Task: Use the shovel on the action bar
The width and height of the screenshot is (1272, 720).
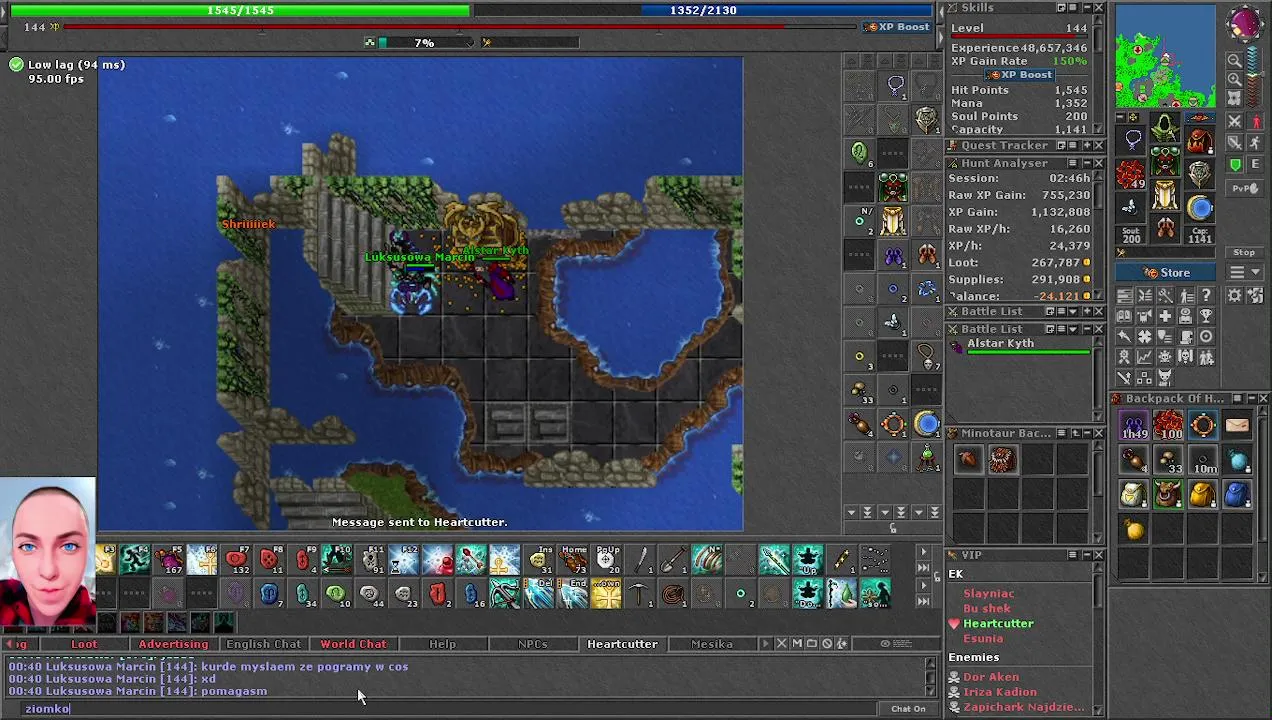Action: [x=675, y=560]
